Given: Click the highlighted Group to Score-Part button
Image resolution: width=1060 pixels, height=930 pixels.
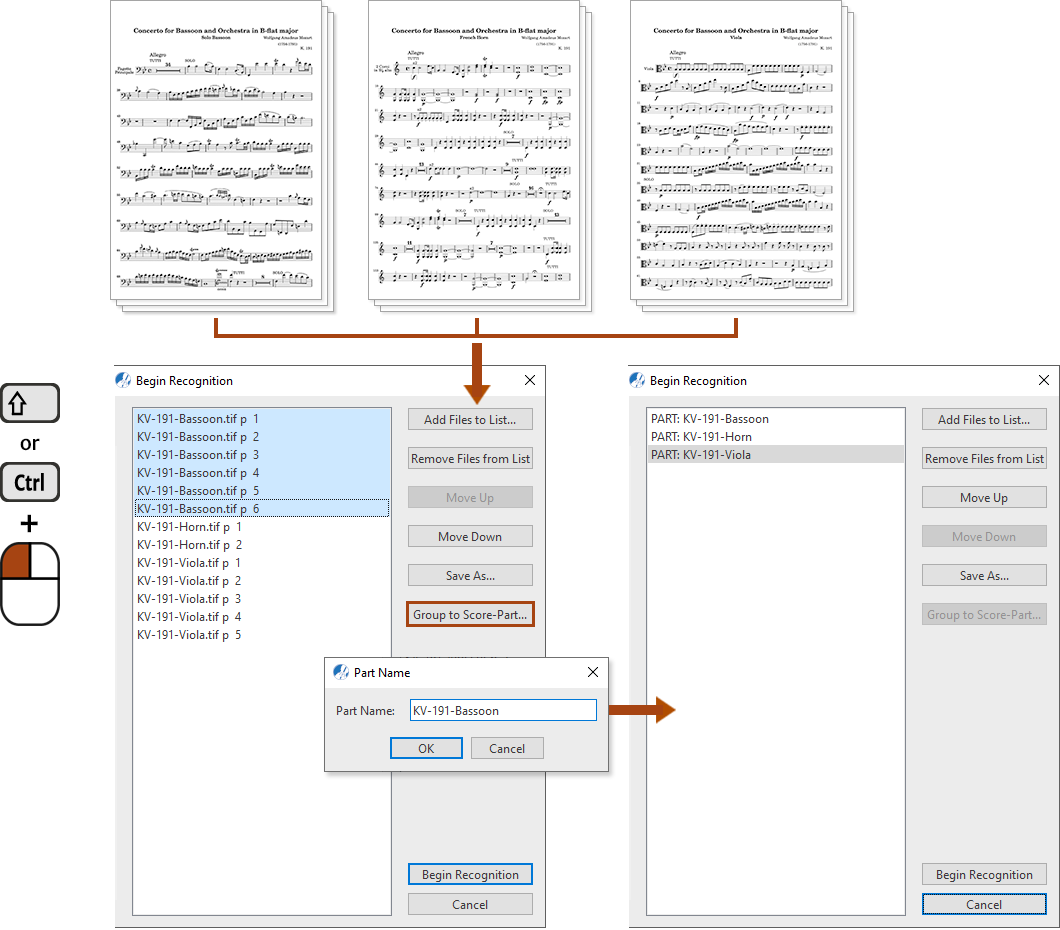Looking at the screenshot, I should 470,615.
